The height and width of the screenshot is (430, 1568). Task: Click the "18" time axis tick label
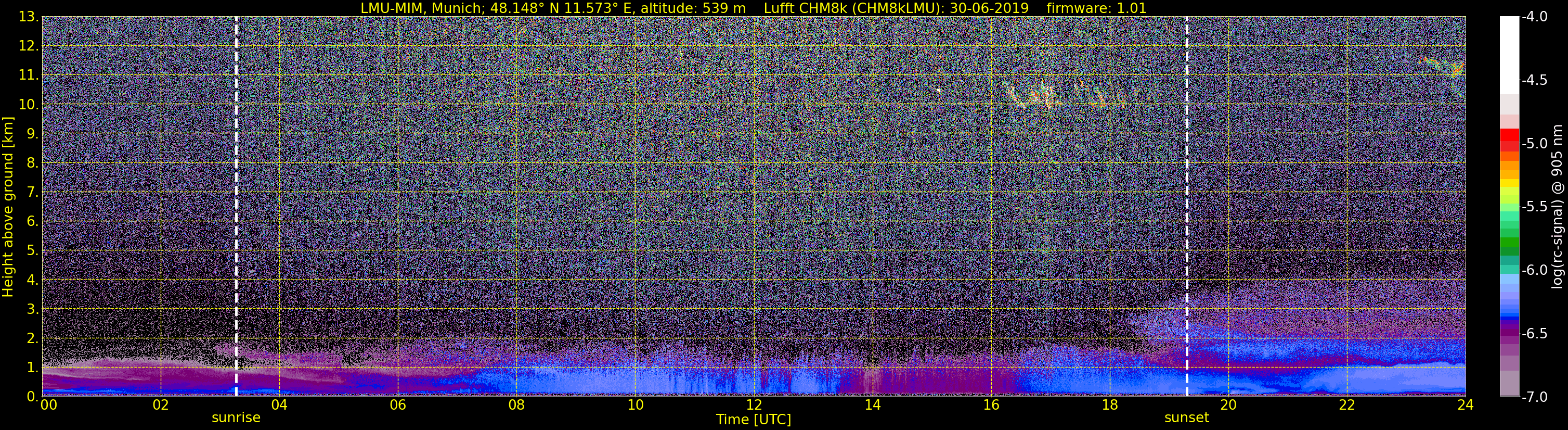pos(1110,405)
